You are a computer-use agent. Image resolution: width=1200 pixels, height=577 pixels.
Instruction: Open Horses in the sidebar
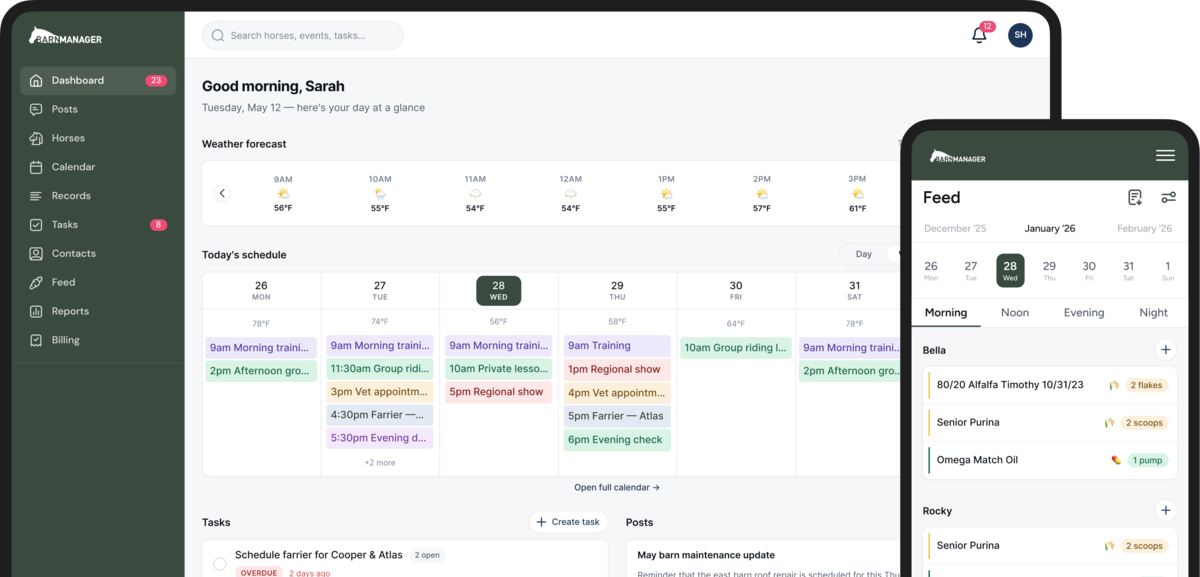click(x=98, y=138)
